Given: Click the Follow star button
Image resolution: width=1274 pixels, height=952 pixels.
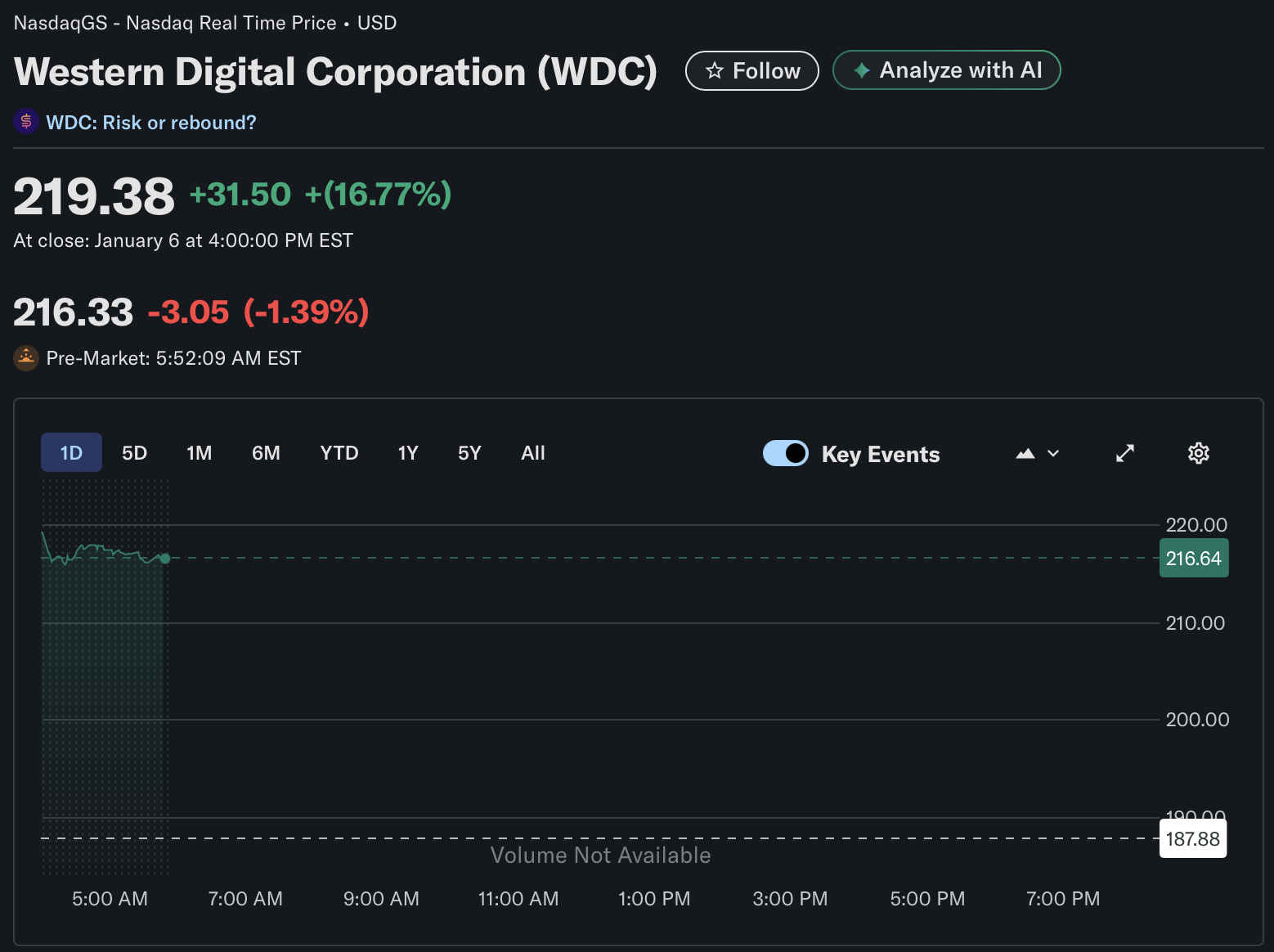Looking at the screenshot, I should pos(751,71).
